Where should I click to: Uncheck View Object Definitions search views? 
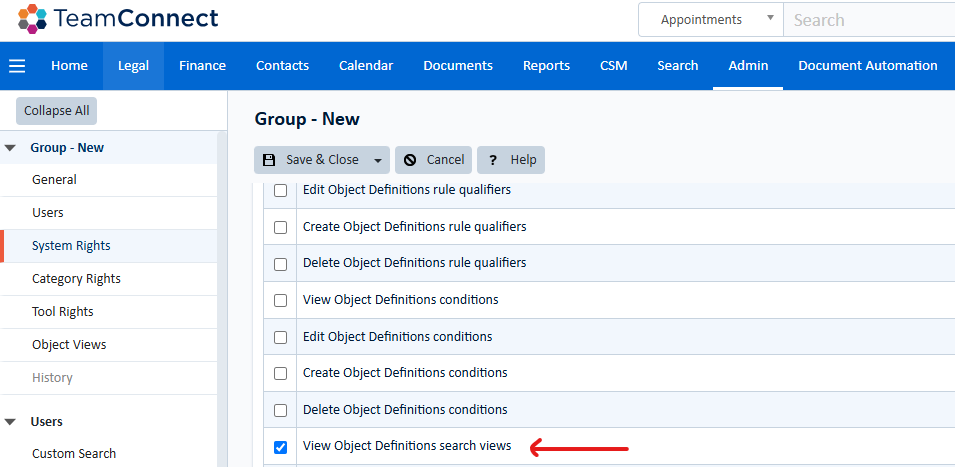(280, 448)
